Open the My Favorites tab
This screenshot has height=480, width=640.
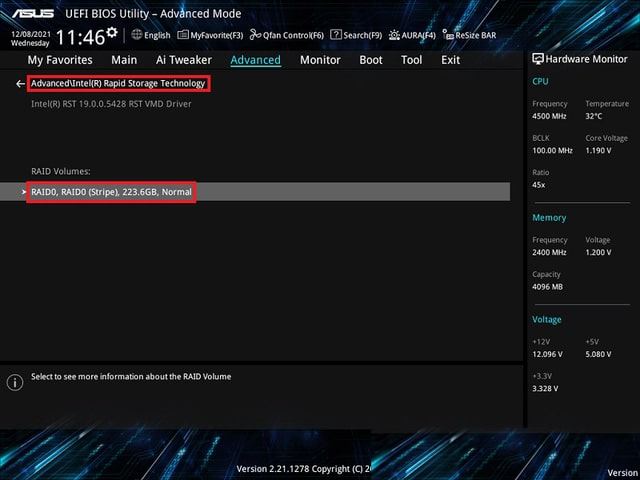[x=60, y=60]
